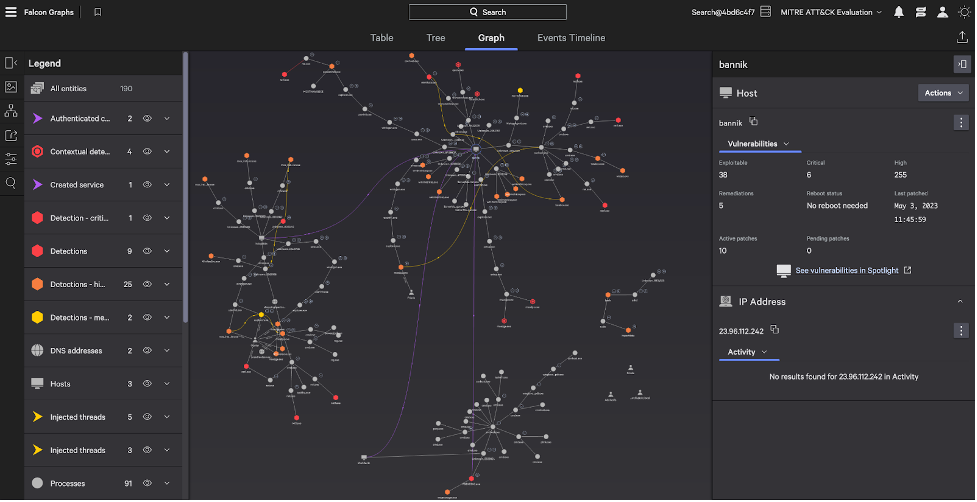
Task: Switch to the Table tab
Action: tap(381, 38)
